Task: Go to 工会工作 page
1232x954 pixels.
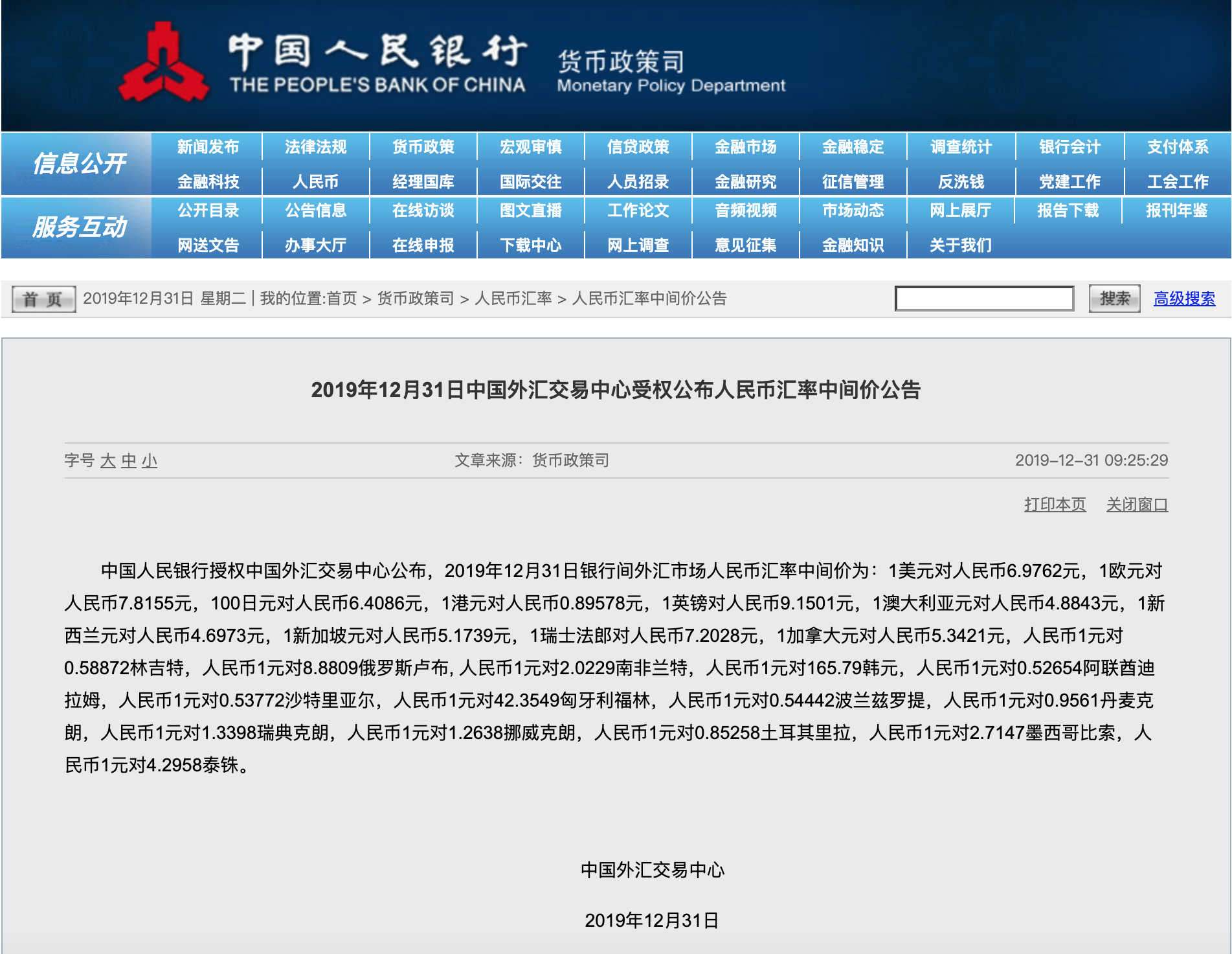Action: [x=1178, y=182]
